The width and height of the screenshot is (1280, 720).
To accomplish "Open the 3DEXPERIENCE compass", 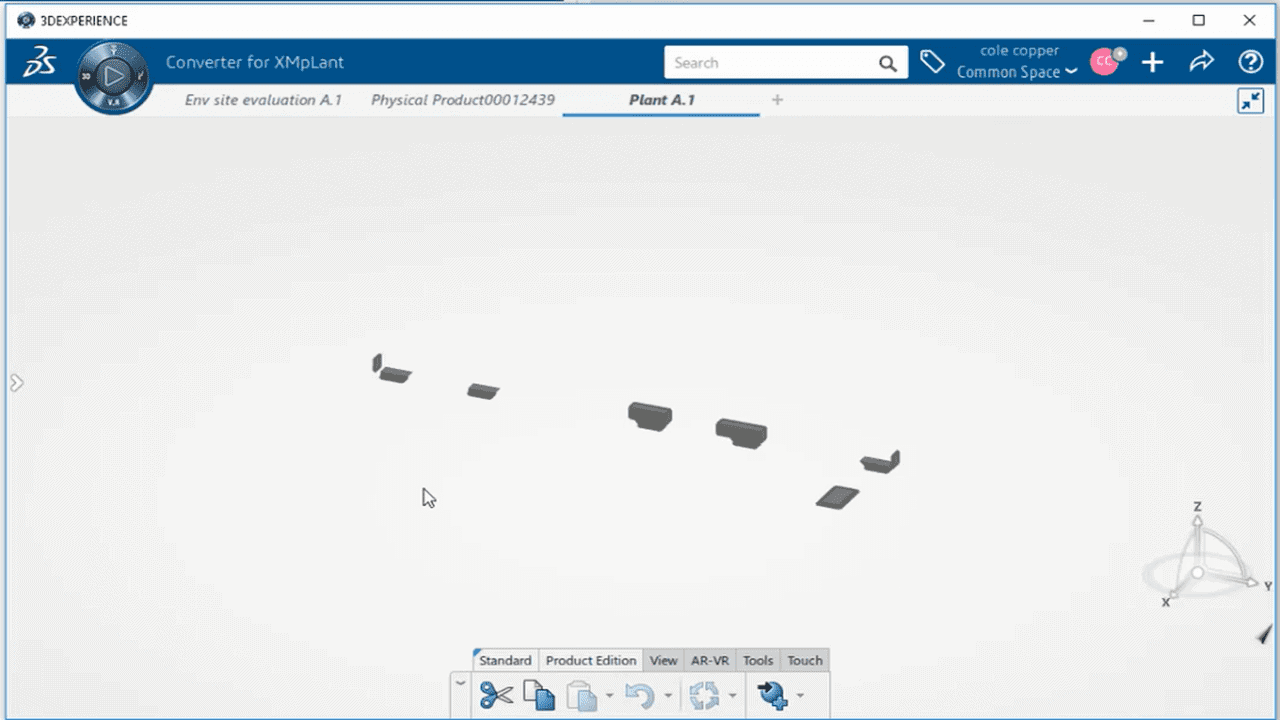I will pos(114,76).
